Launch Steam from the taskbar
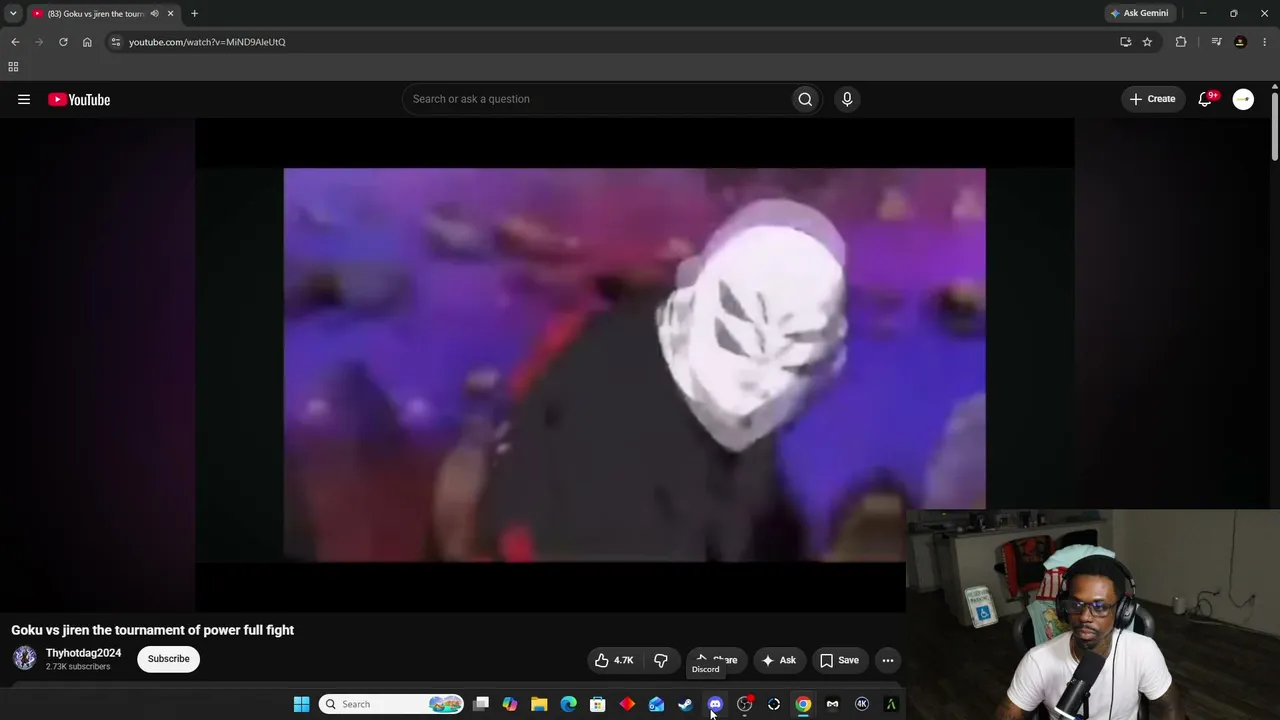Viewport: 1280px width, 720px height. pos(685,704)
